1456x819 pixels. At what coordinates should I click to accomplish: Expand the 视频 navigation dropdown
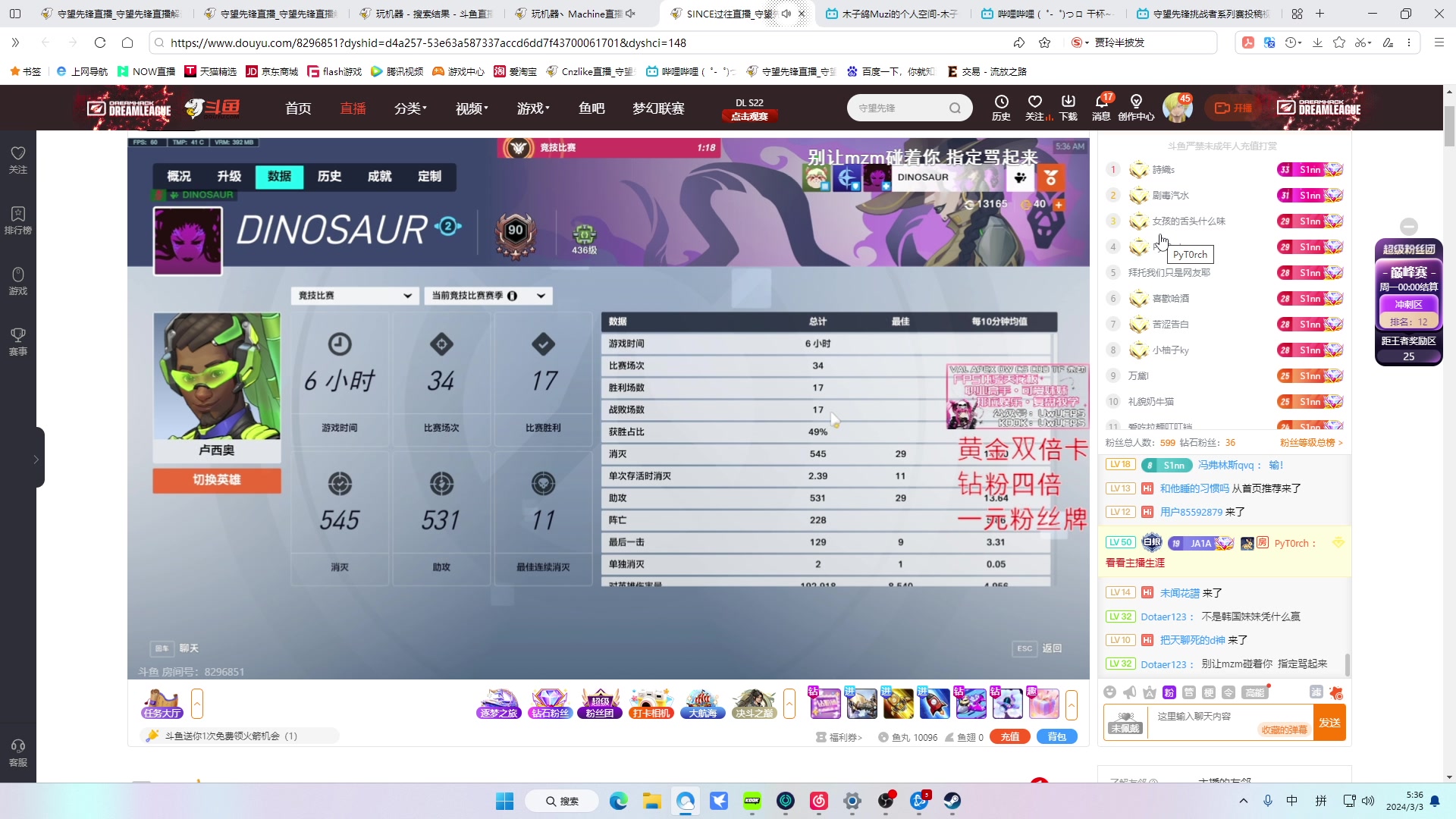pyautogui.click(x=470, y=108)
